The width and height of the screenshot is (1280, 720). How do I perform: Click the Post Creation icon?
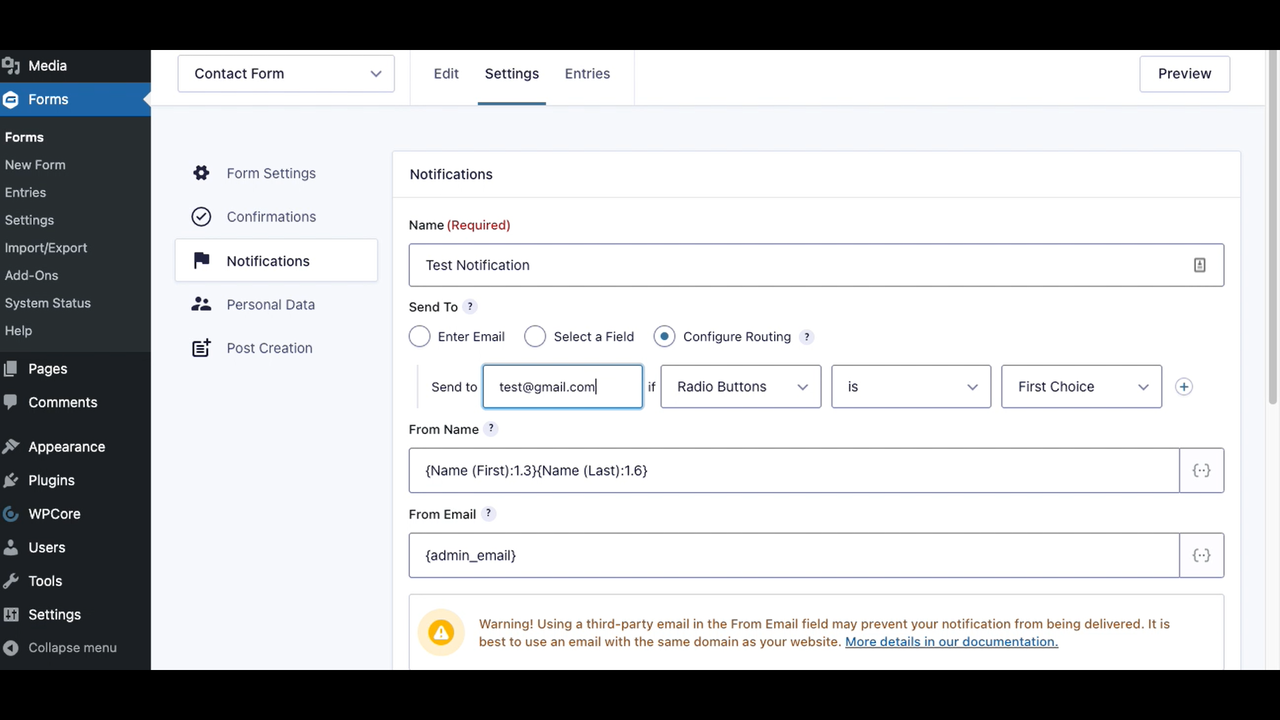(201, 347)
